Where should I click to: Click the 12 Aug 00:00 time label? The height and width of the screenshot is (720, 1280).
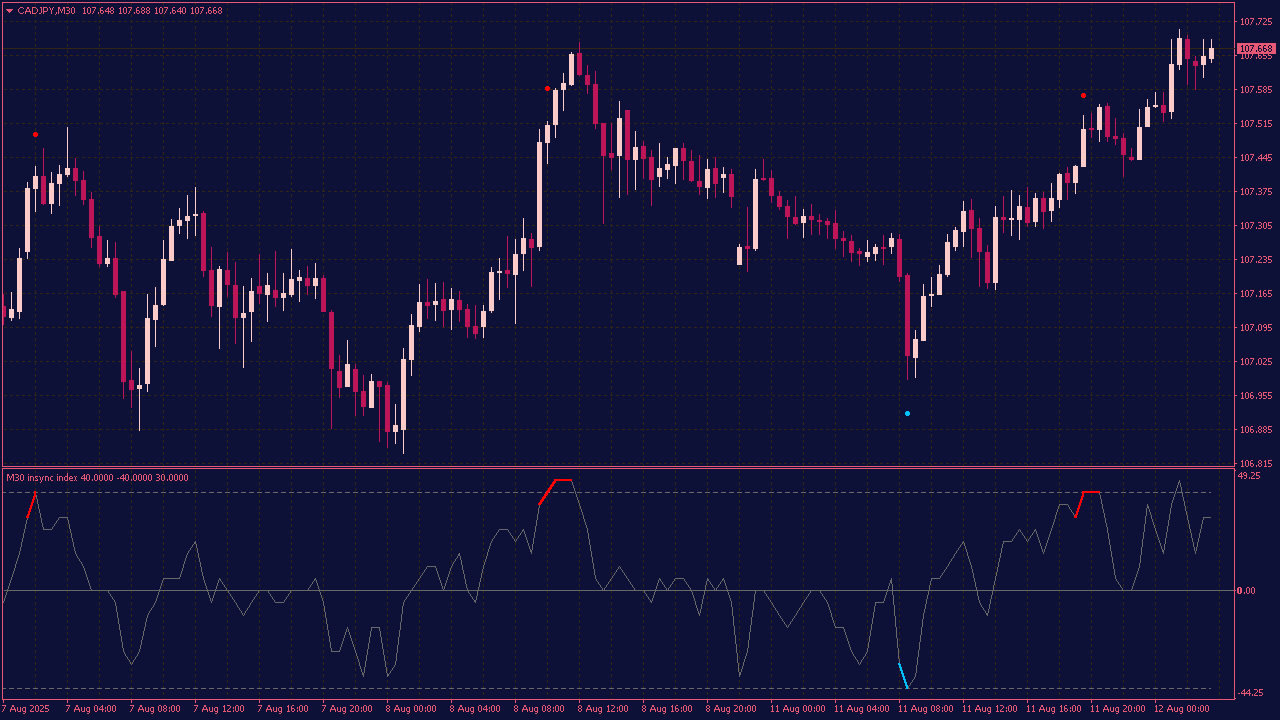(1182, 709)
